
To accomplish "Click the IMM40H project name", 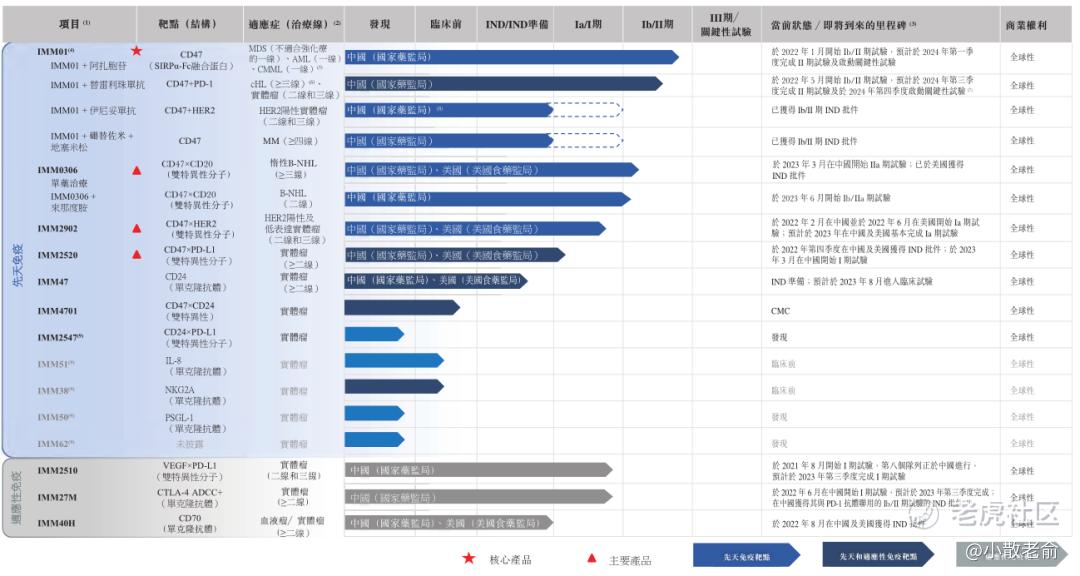I will pyautogui.click(x=56, y=523).
